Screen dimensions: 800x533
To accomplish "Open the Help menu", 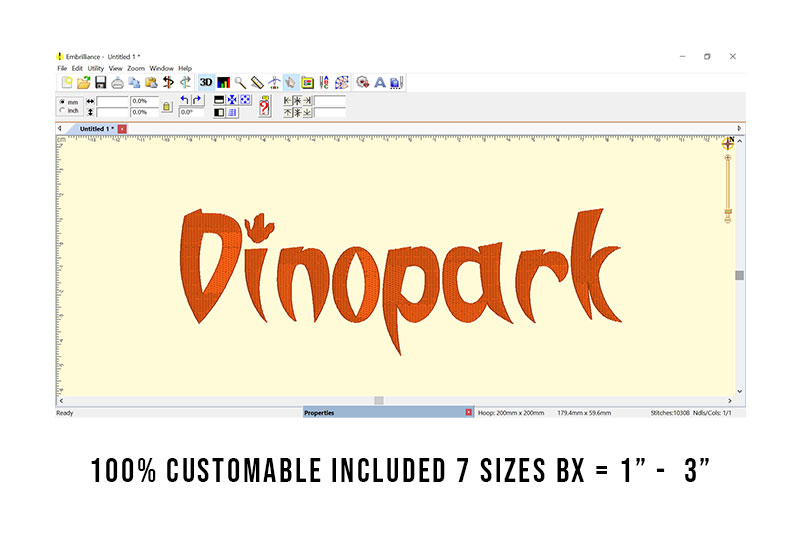I will pos(185,68).
